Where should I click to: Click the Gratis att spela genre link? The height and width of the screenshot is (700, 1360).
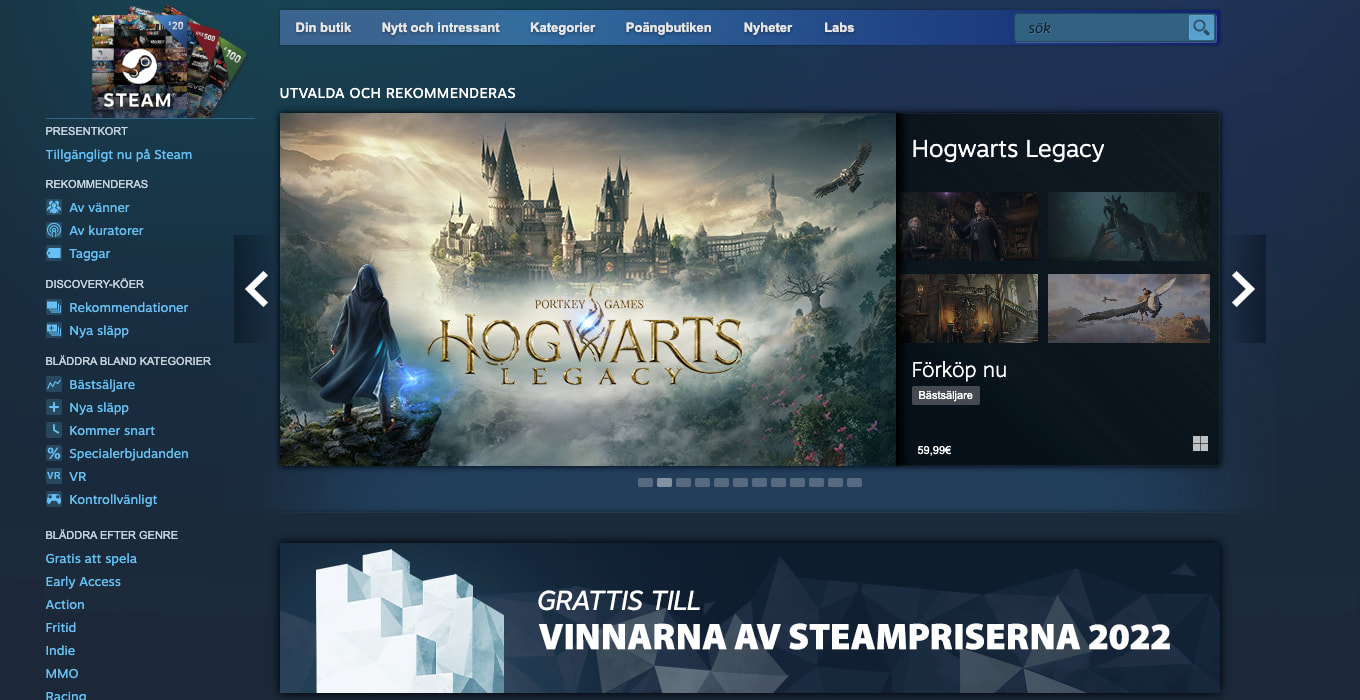point(91,558)
